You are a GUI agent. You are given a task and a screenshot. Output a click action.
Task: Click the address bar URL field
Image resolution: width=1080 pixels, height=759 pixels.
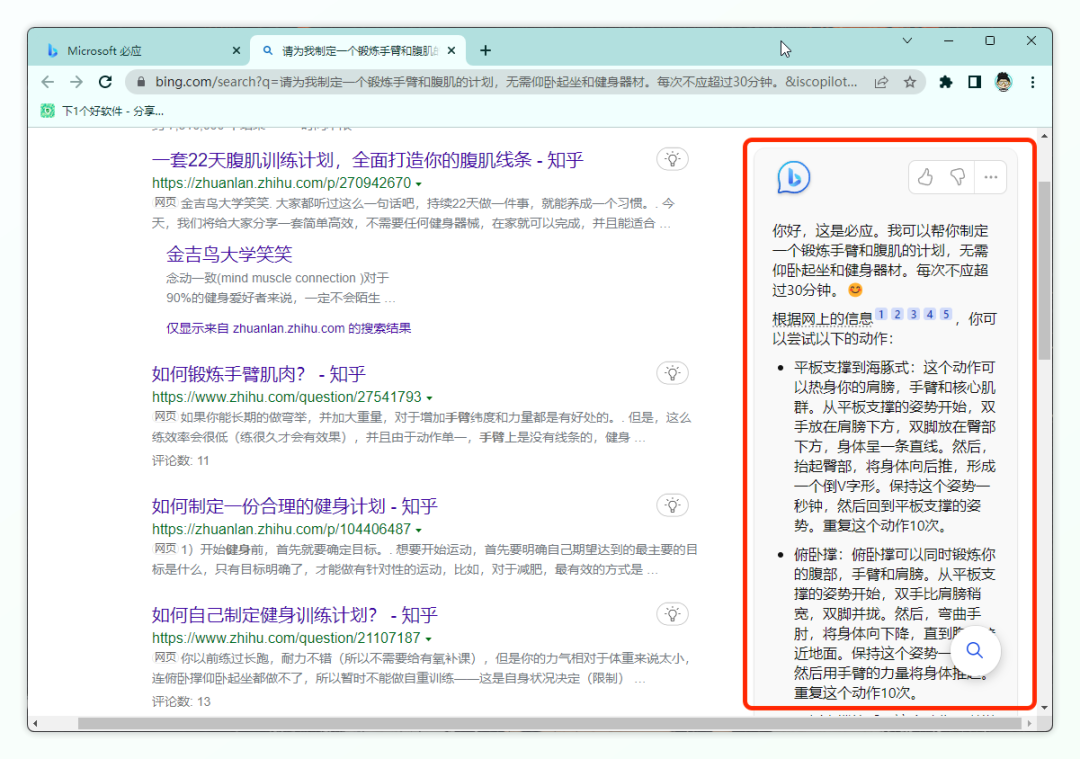point(500,82)
